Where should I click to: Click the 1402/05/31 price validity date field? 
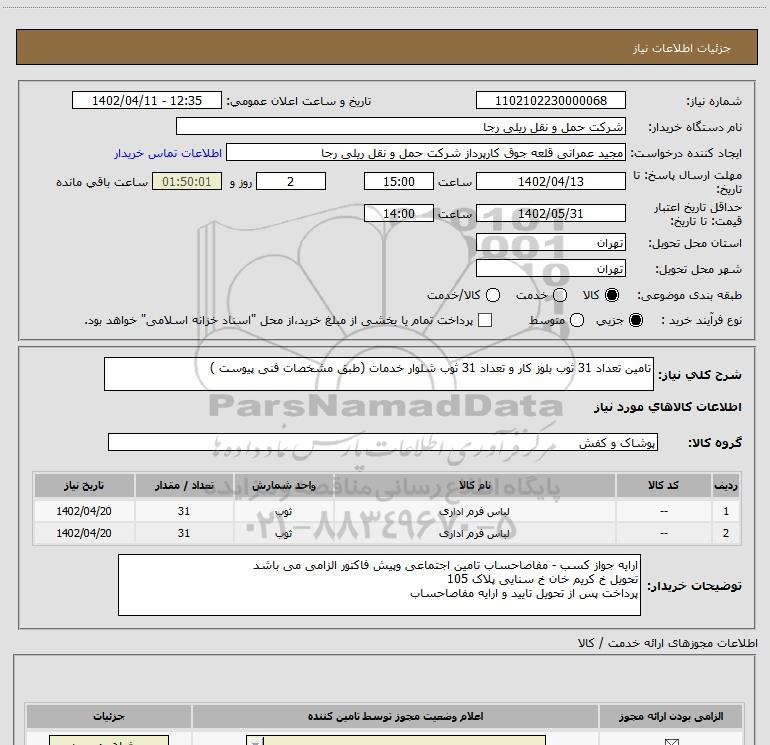tap(550, 213)
